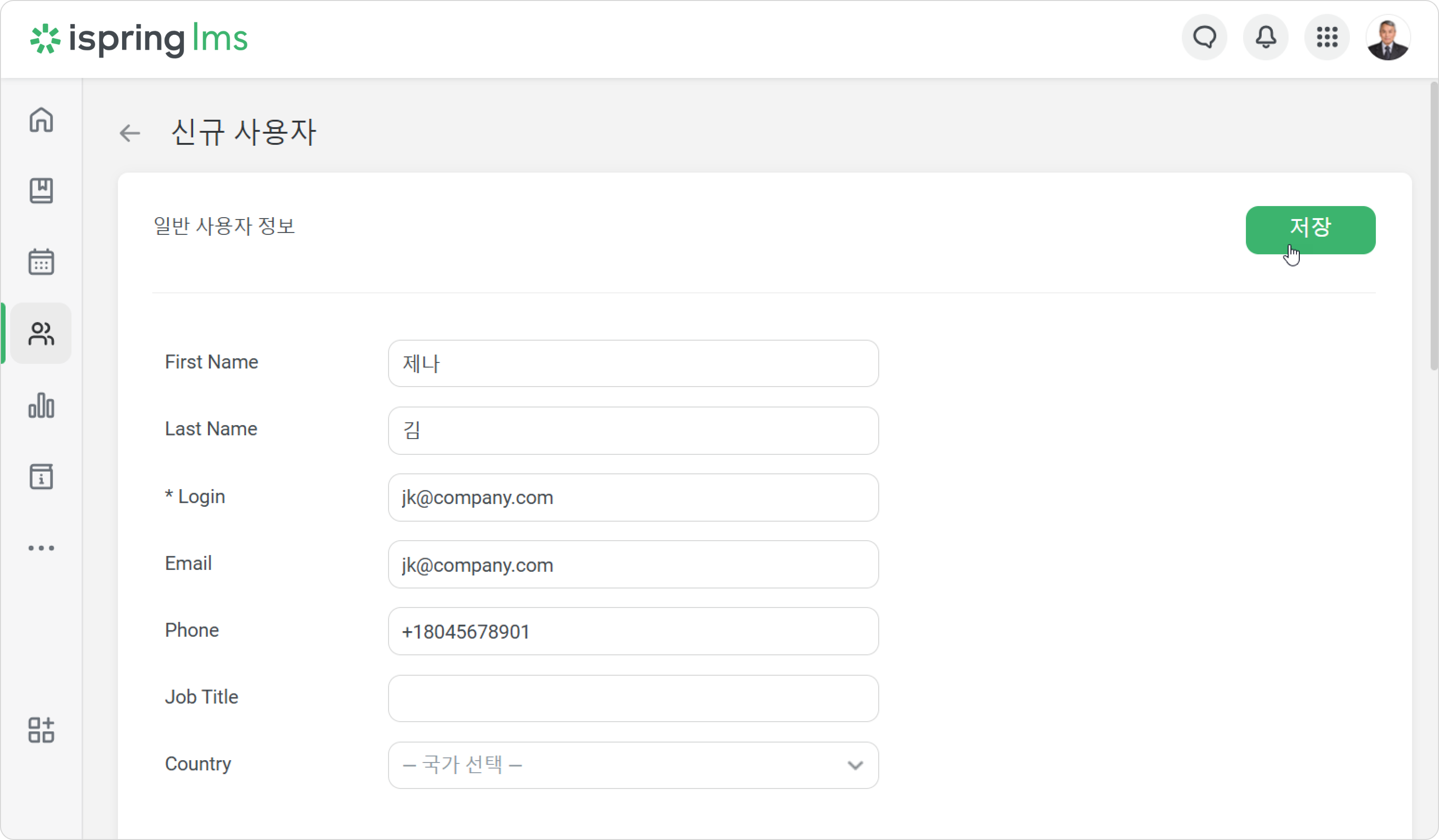Open the apps grid launcher
The height and width of the screenshot is (840, 1439).
[1327, 38]
